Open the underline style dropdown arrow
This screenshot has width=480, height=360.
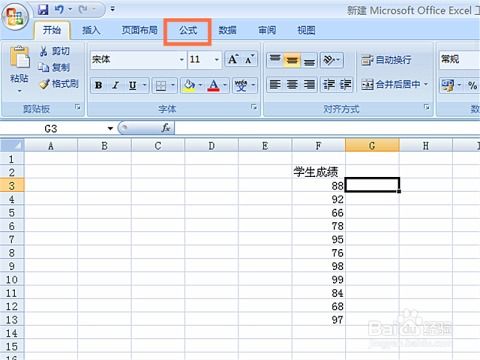point(145,85)
